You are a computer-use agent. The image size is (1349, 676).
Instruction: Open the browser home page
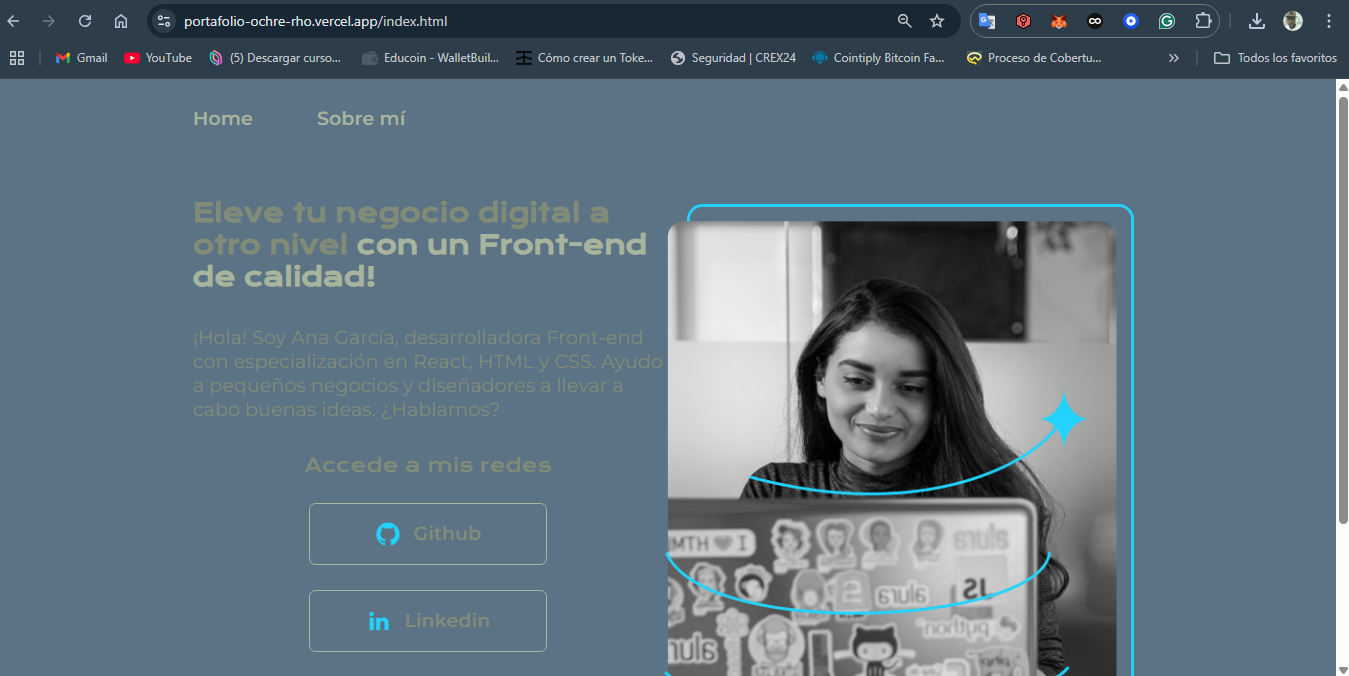coord(121,21)
